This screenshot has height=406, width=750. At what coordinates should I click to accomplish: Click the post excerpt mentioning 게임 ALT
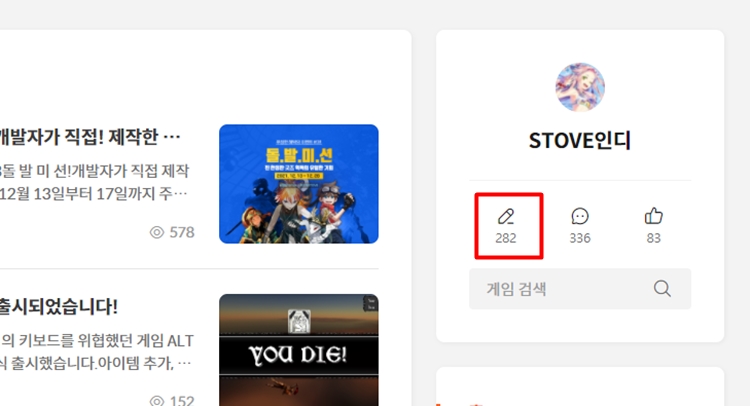pyautogui.click(x=97, y=340)
